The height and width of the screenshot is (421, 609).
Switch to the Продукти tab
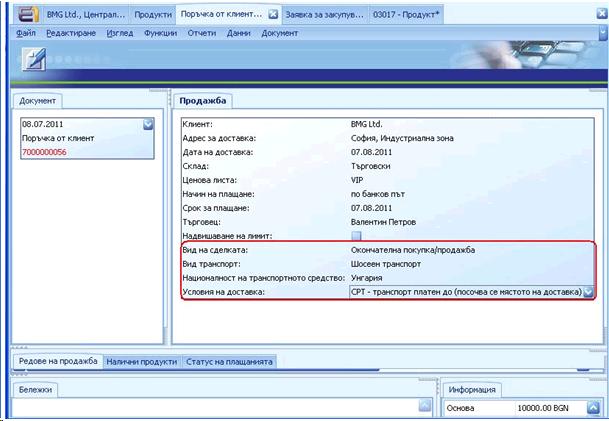click(x=153, y=15)
